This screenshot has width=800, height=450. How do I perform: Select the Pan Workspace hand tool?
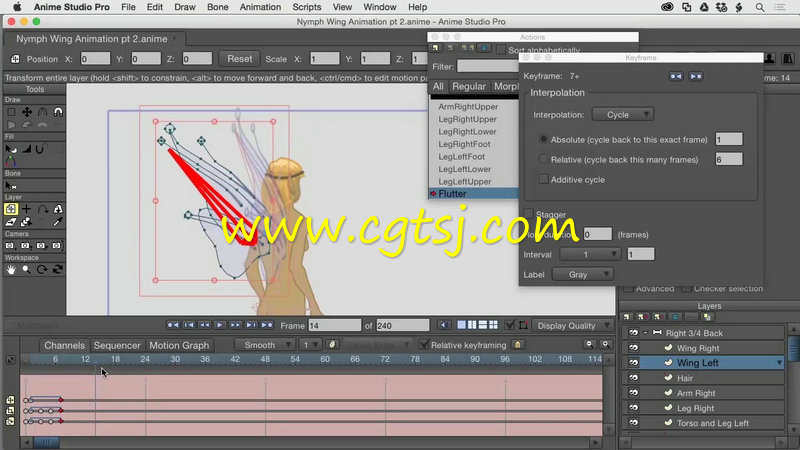tap(11, 269)
